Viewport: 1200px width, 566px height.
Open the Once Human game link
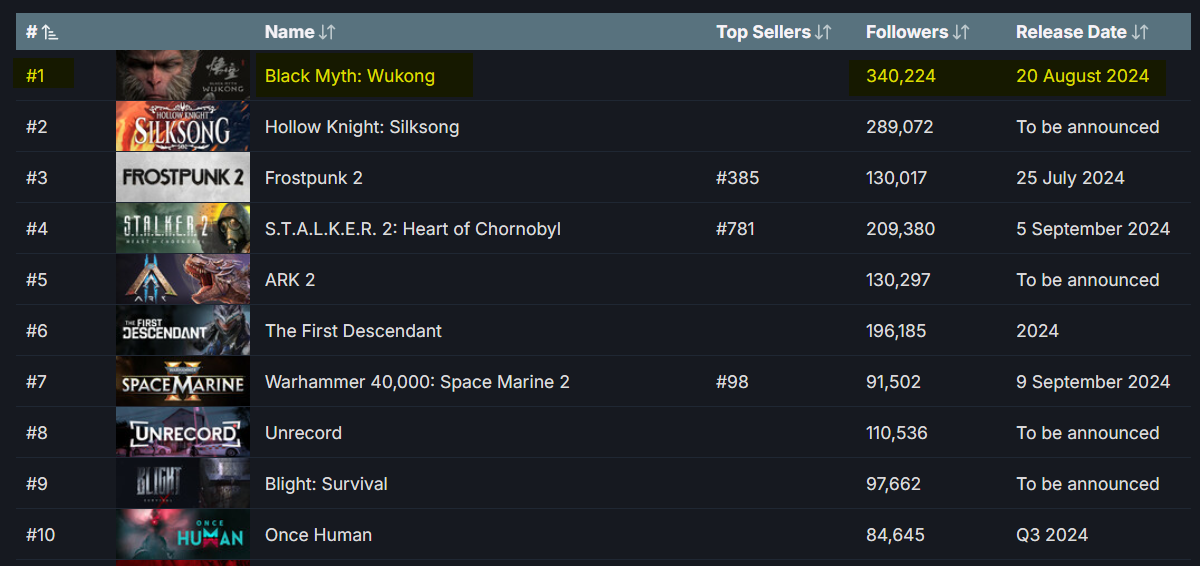318,535
